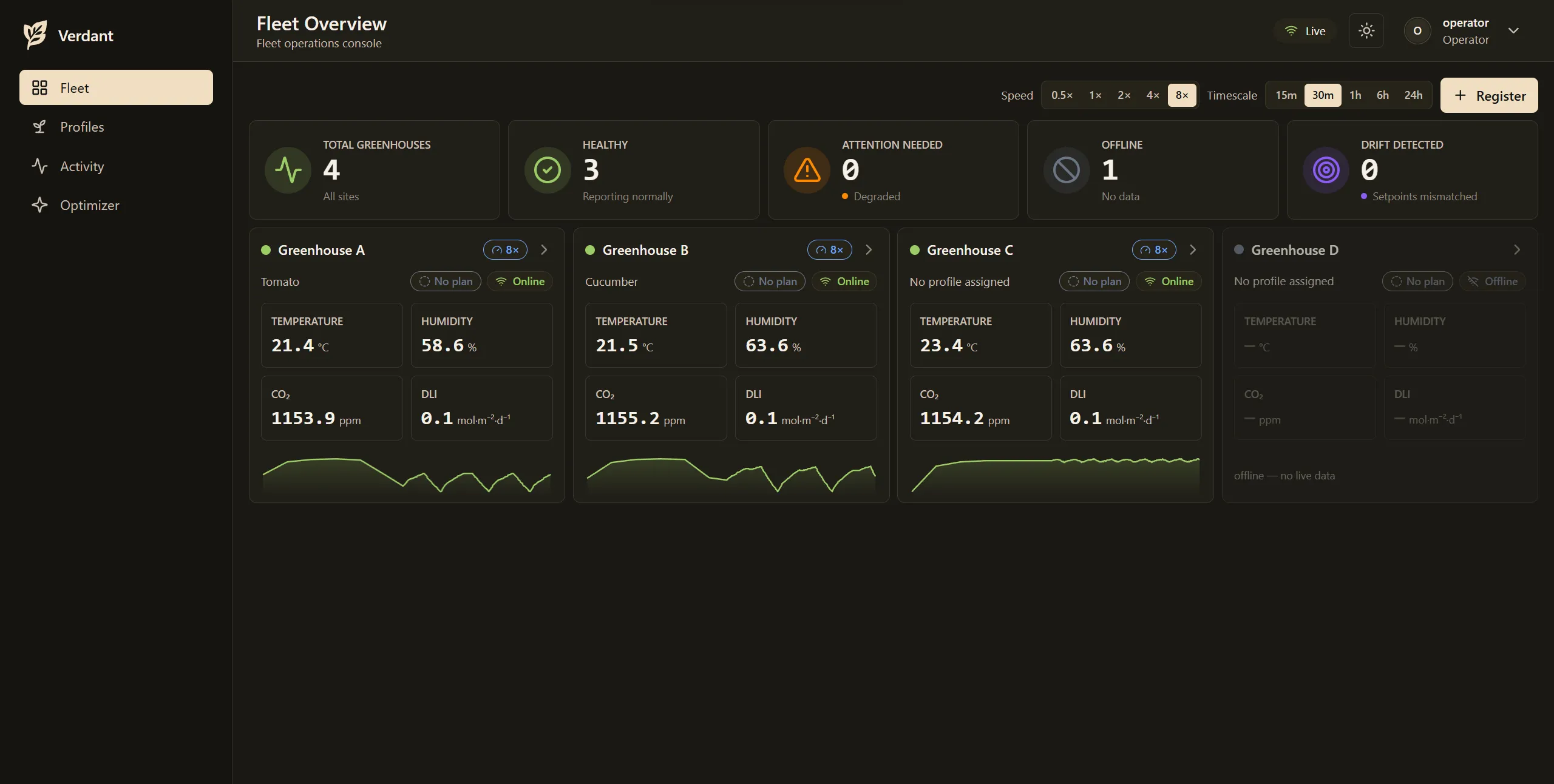Click Greenhouse B sparkline chart
Screen dimensions: 1554x784
tap(731, 475)
